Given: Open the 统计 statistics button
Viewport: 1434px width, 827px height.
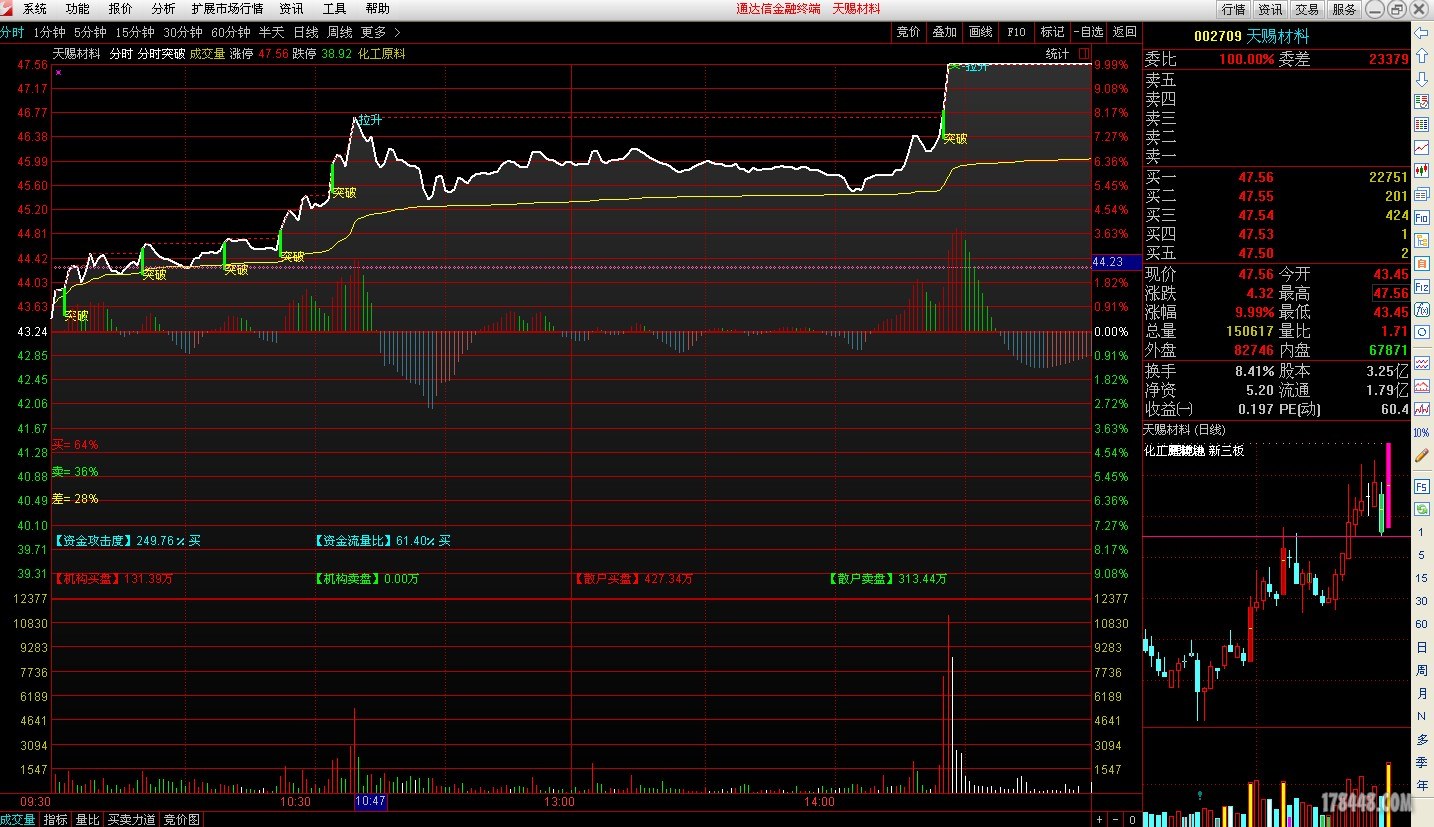Looking at the screenshot, I should point(1057,54).
